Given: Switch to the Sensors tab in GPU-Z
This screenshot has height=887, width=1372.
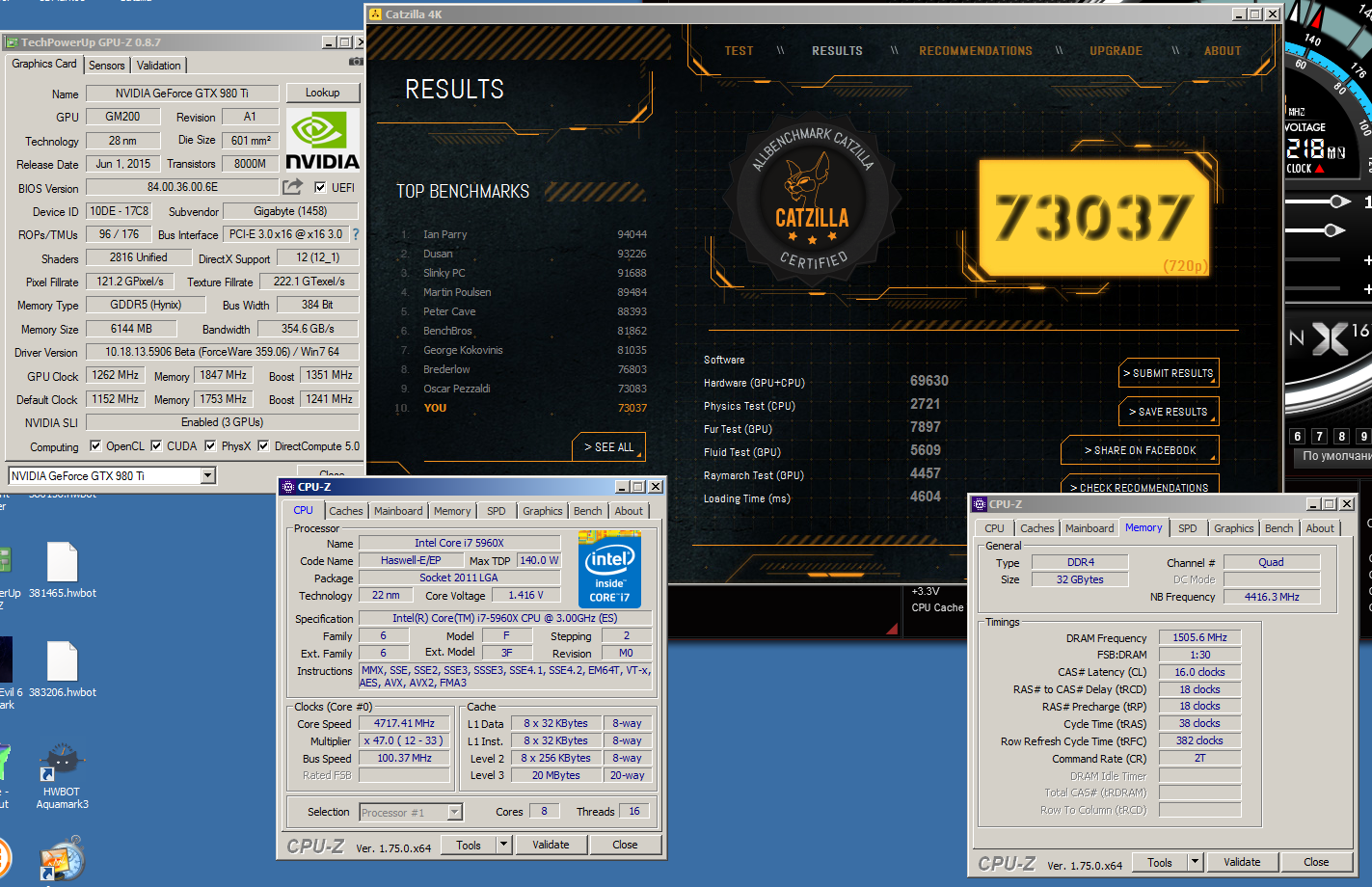Looking at the screenshot, I should (x=107, y=66).
